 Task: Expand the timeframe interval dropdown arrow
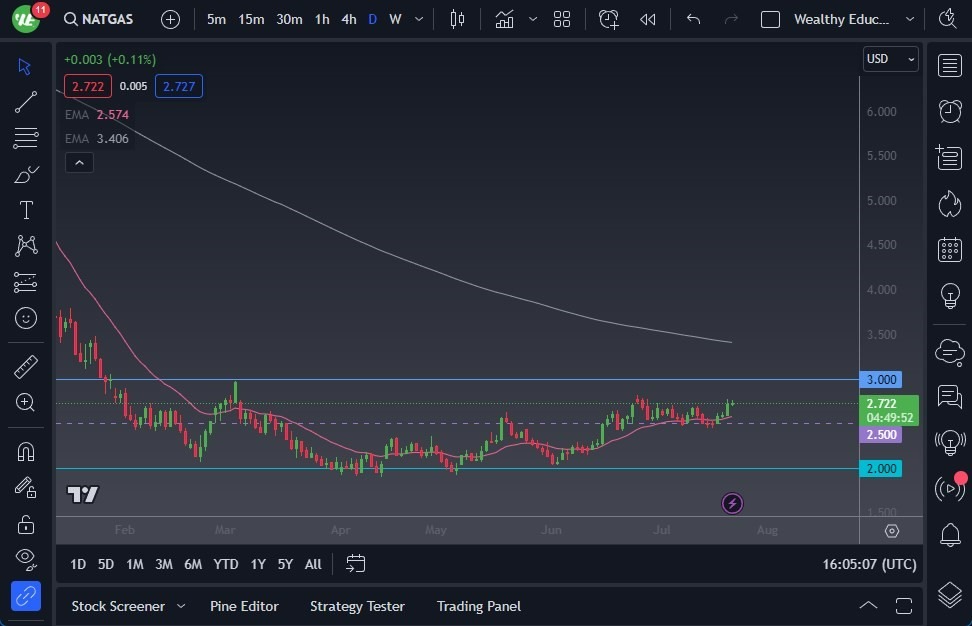point(418,19)
